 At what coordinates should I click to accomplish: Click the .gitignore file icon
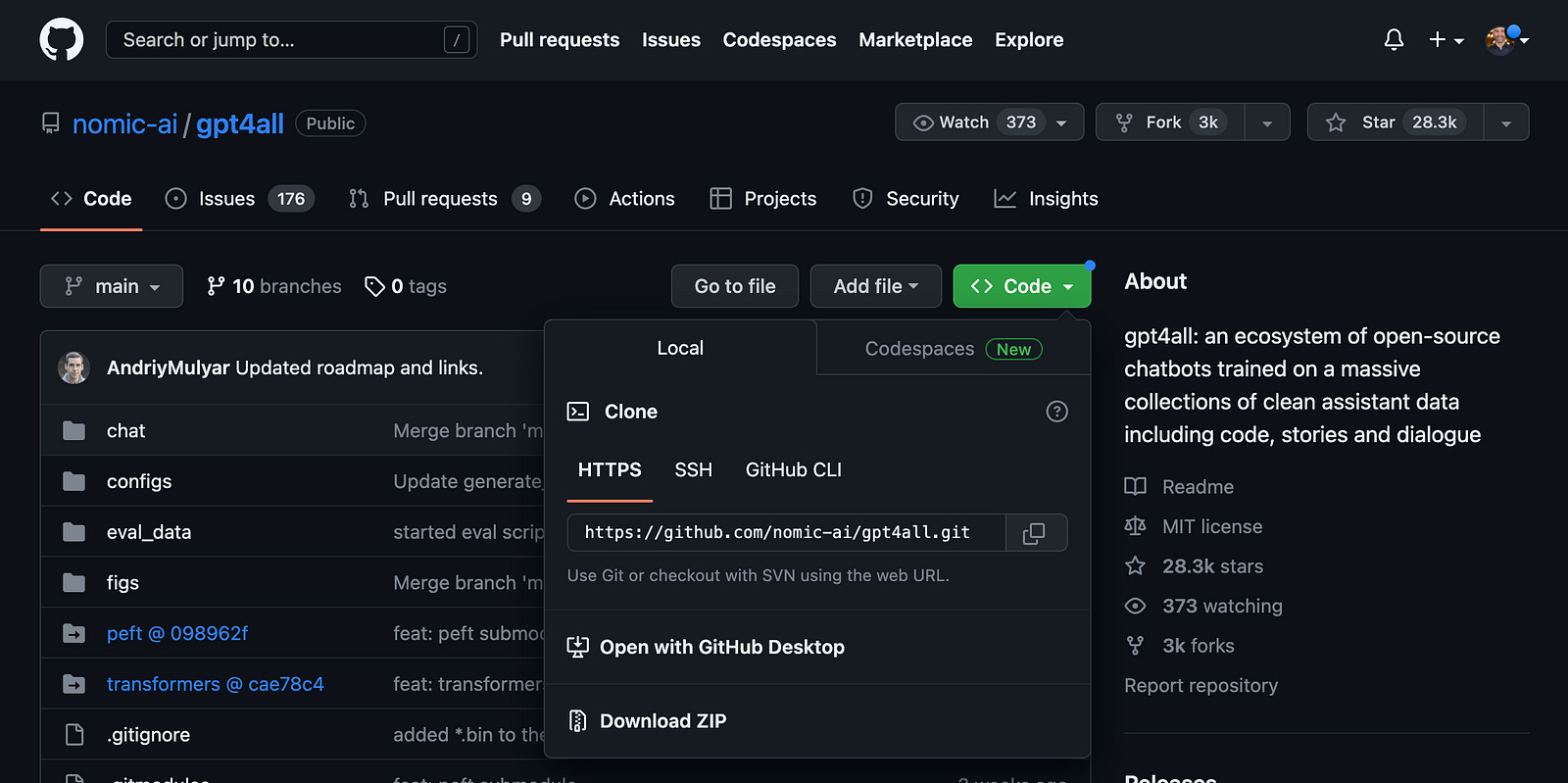74,735
